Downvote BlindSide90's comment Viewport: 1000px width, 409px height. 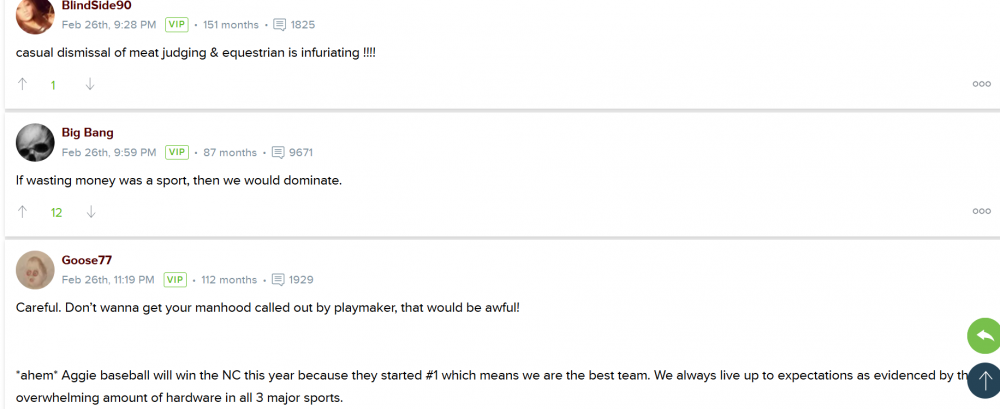pos(90,85)
